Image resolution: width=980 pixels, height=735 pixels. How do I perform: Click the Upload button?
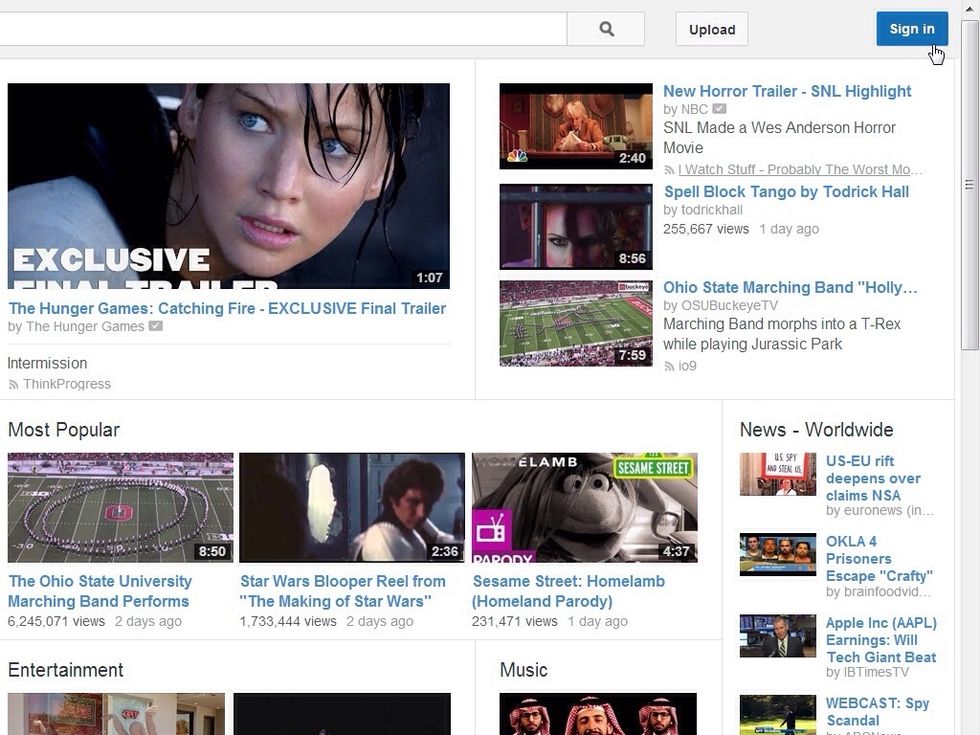click(711, 29)
